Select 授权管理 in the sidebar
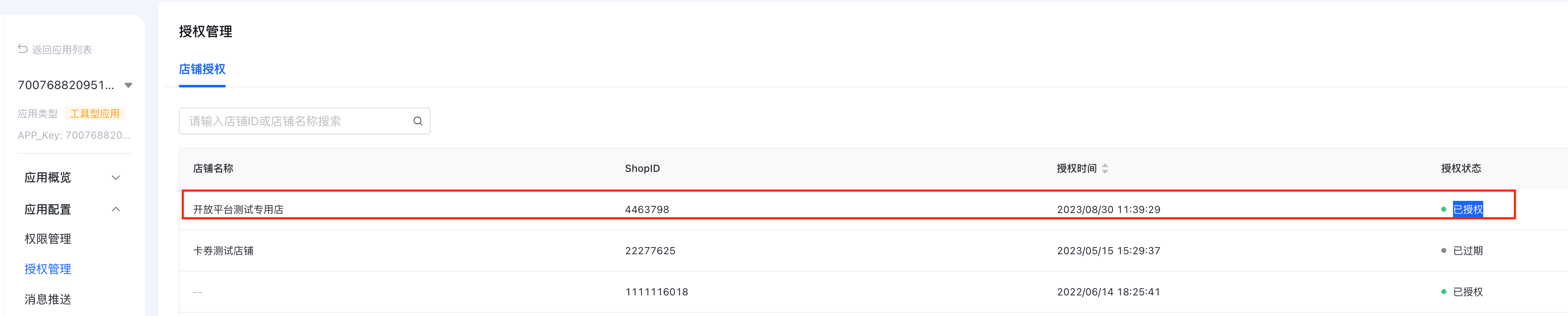Screen dimensions: 1568x316 click(47, 269)
